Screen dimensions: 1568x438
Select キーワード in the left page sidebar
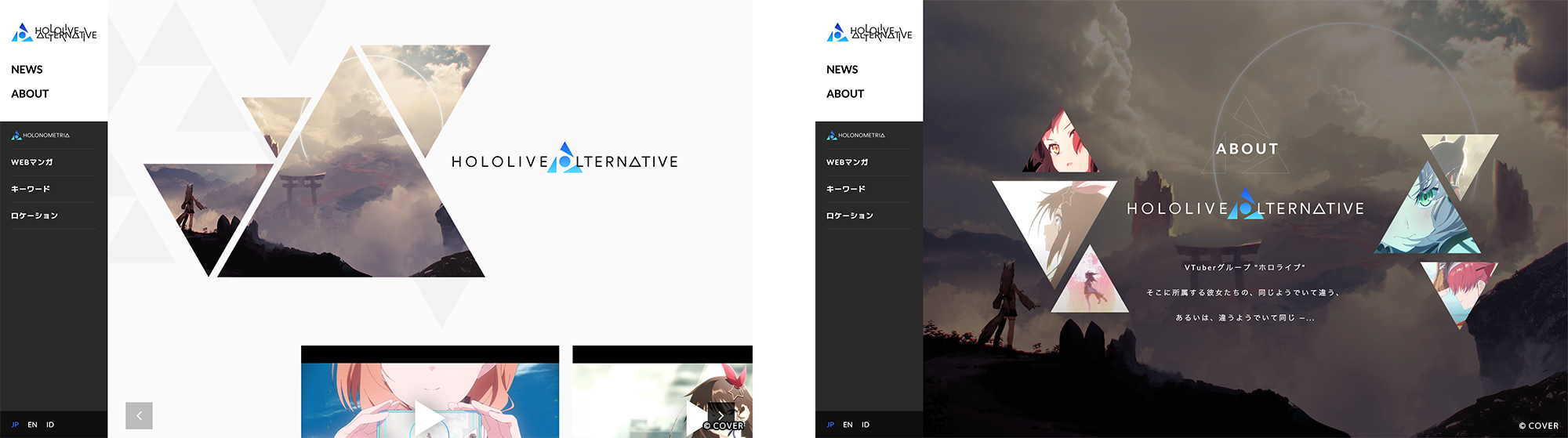click(x=31, y=189)
